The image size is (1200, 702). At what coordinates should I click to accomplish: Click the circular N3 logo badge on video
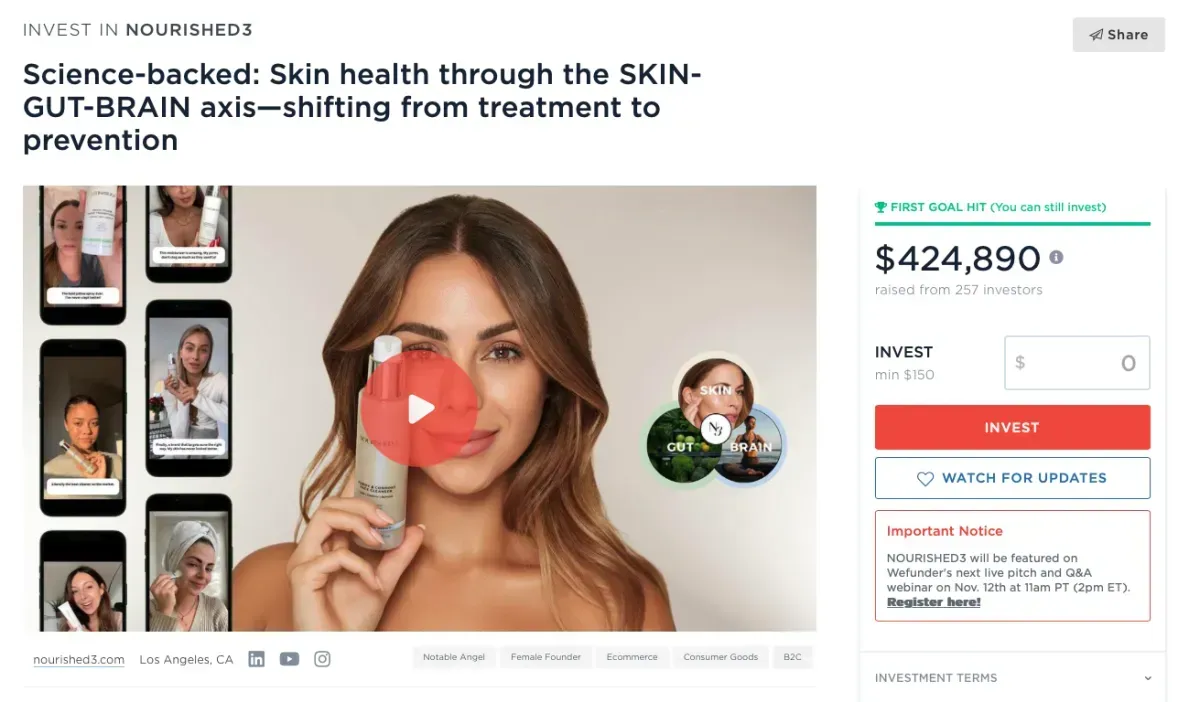(715, 428)
